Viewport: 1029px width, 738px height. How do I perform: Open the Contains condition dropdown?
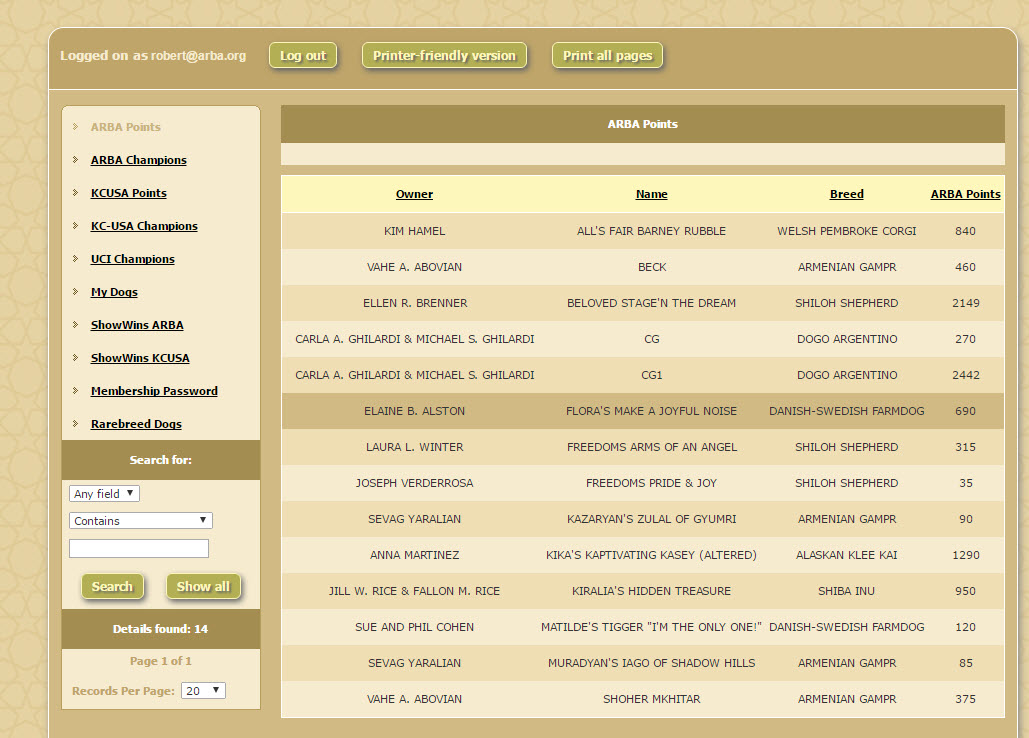(x=141, y=521)
